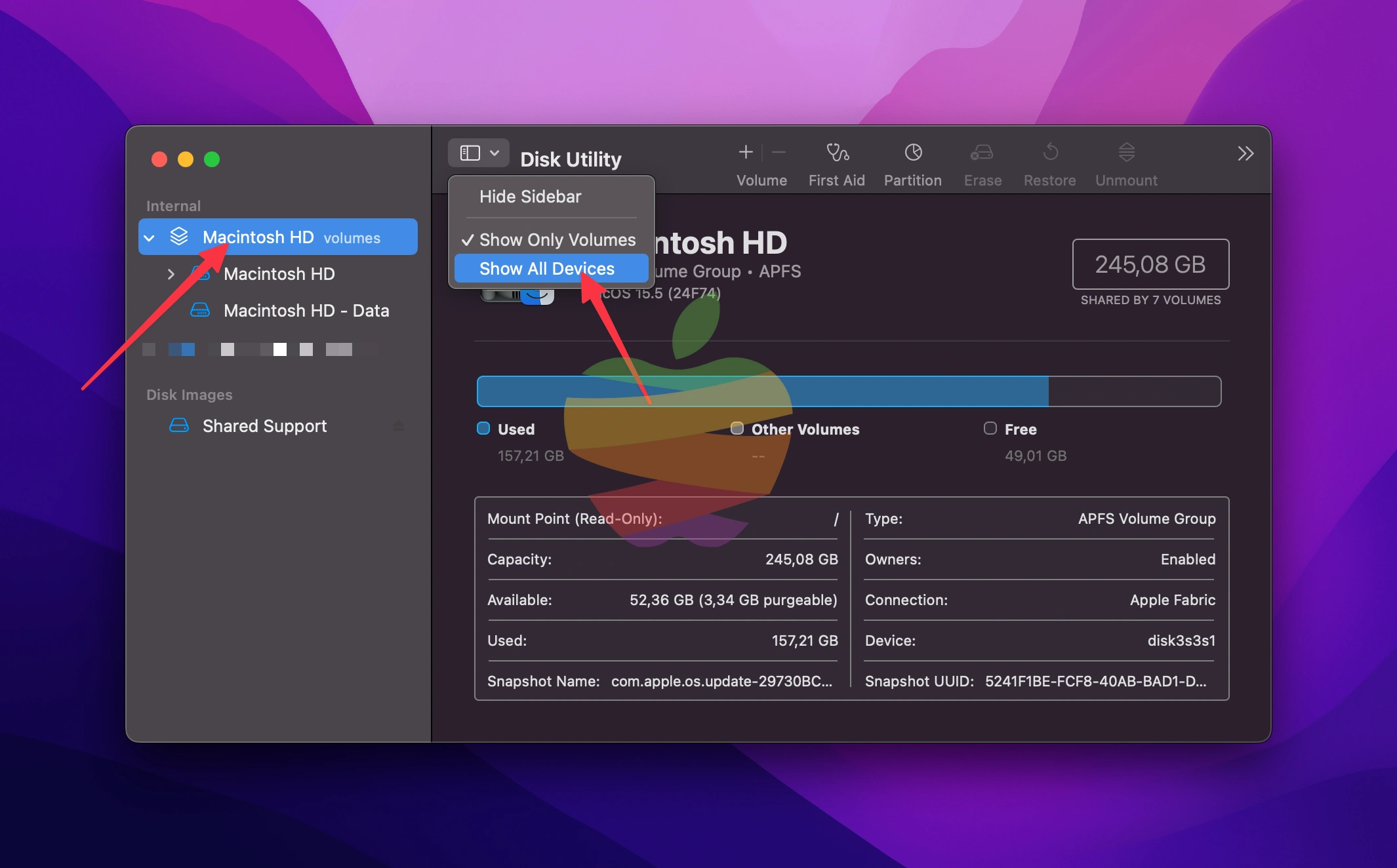The image size is (1397, 868).
Task: Expand the Macintosh HD child volume
Action: (x=171, y=274)
